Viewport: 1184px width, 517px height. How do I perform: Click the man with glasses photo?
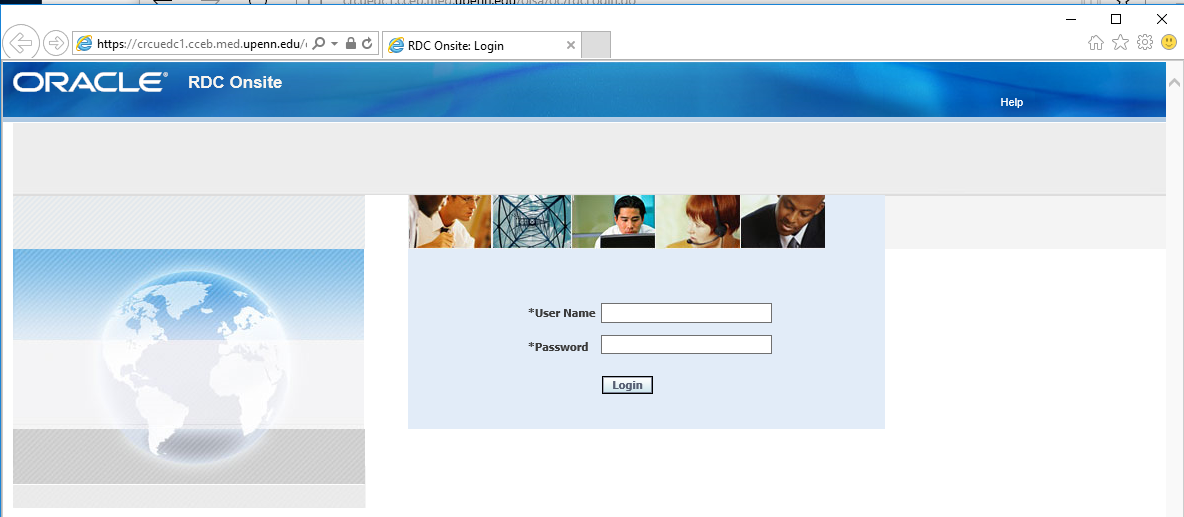point(450,221)
